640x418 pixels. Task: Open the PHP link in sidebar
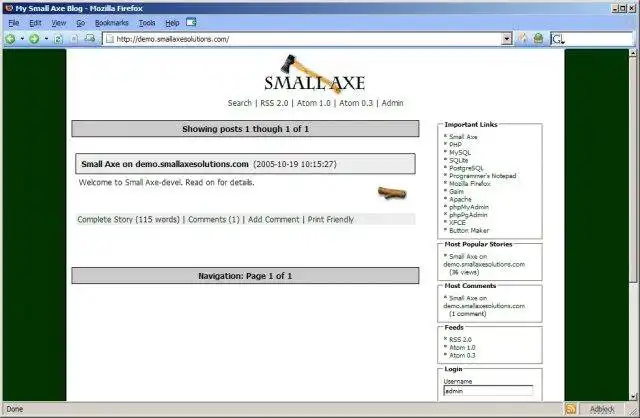coord(455,145)
